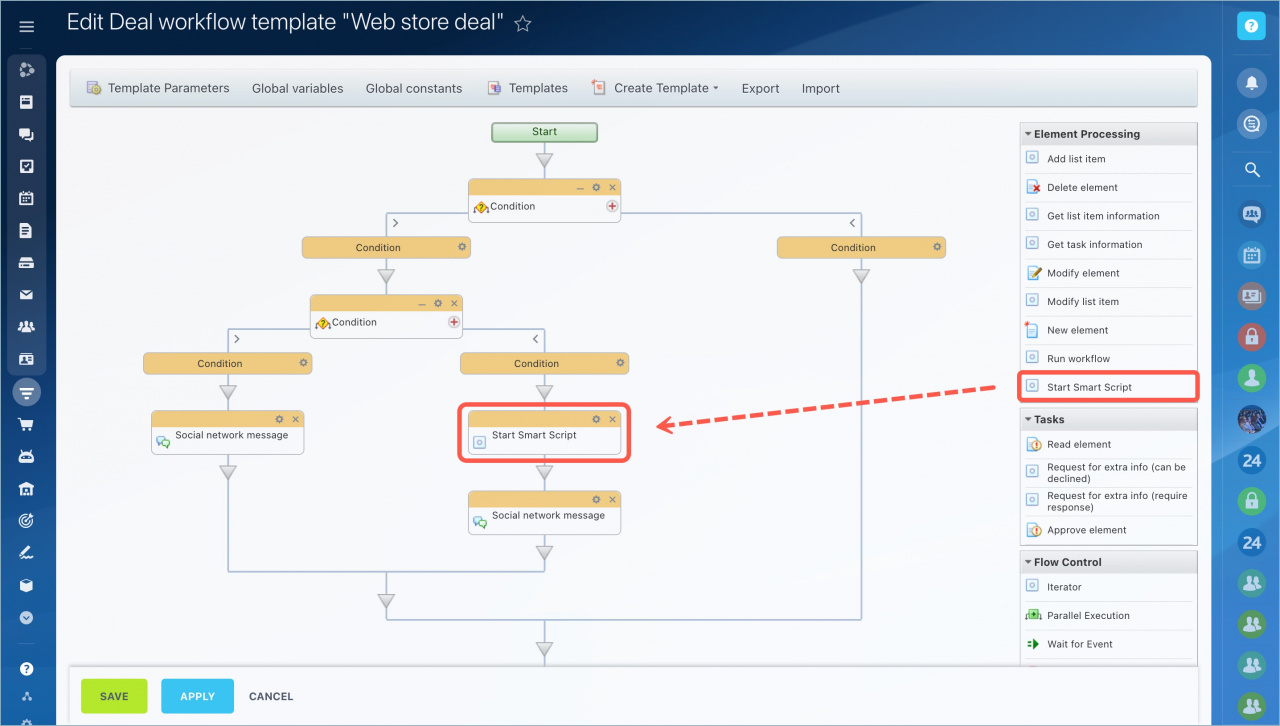Image resolution: width=1280 pixels, height=726 pixels.
Task: Open the Documents page icon in left sidebar
Action: (x=27, y=231)
